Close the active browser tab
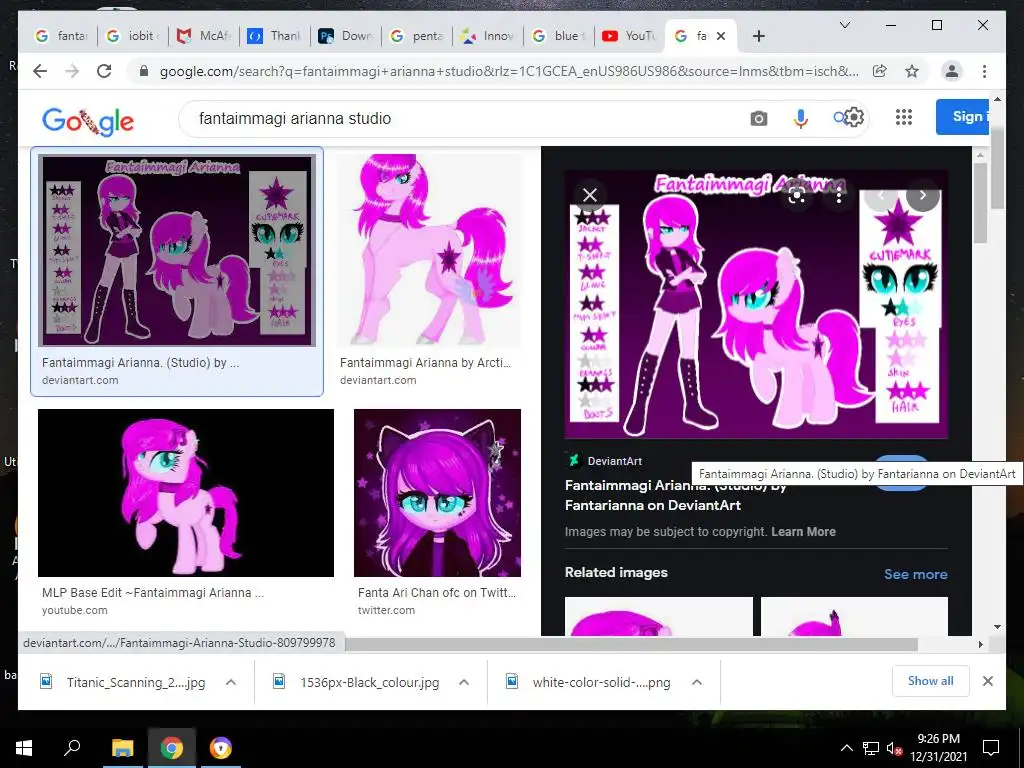Image resolution: width=1024 pixels, height=768 pixels. click(721, 36)
